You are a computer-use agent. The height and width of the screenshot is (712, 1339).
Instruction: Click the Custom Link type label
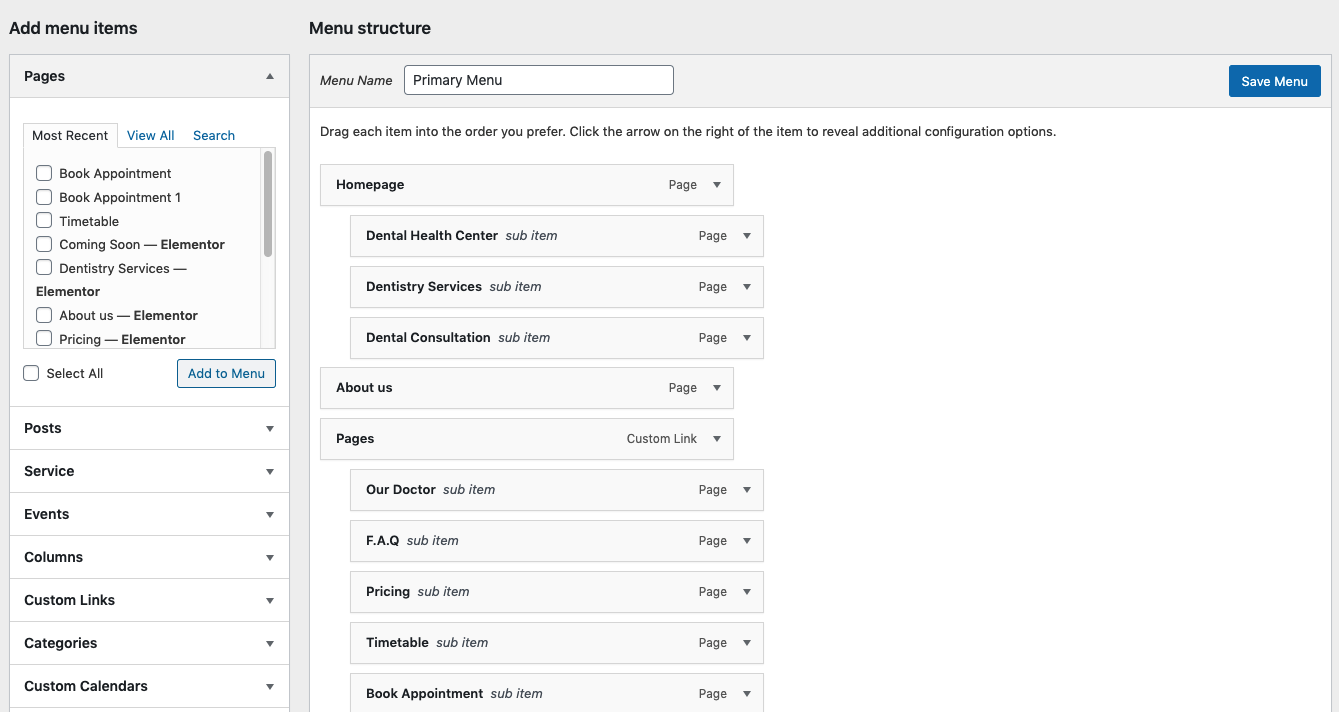point(662,439)
